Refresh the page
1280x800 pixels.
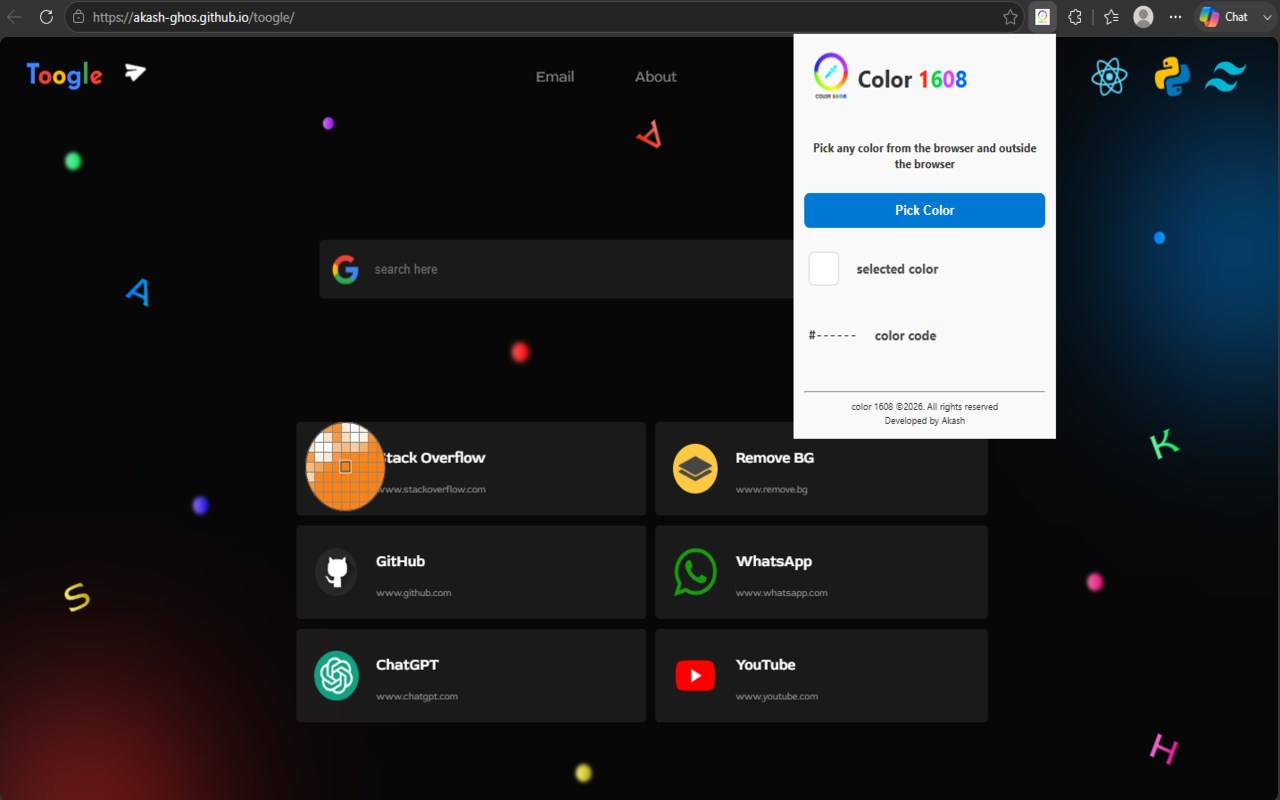[46, 17]
